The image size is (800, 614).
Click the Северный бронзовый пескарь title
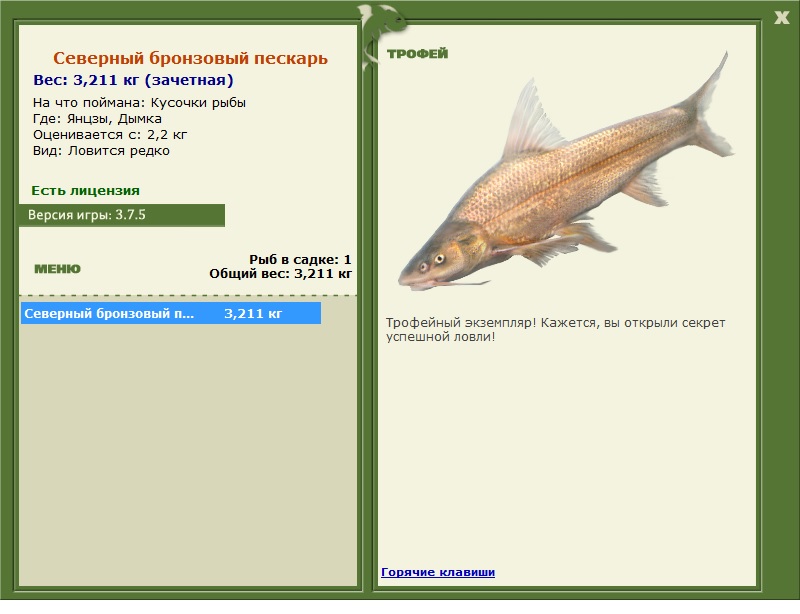(x=190, y=59)
